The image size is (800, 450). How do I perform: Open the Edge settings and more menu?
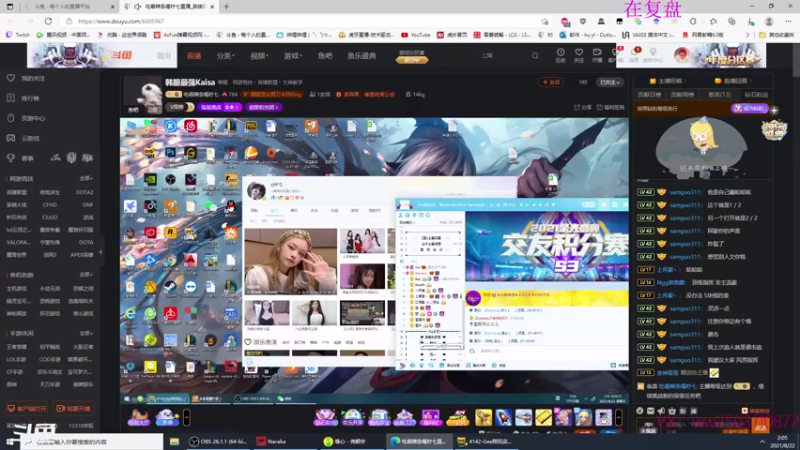[x=788, y=21]
